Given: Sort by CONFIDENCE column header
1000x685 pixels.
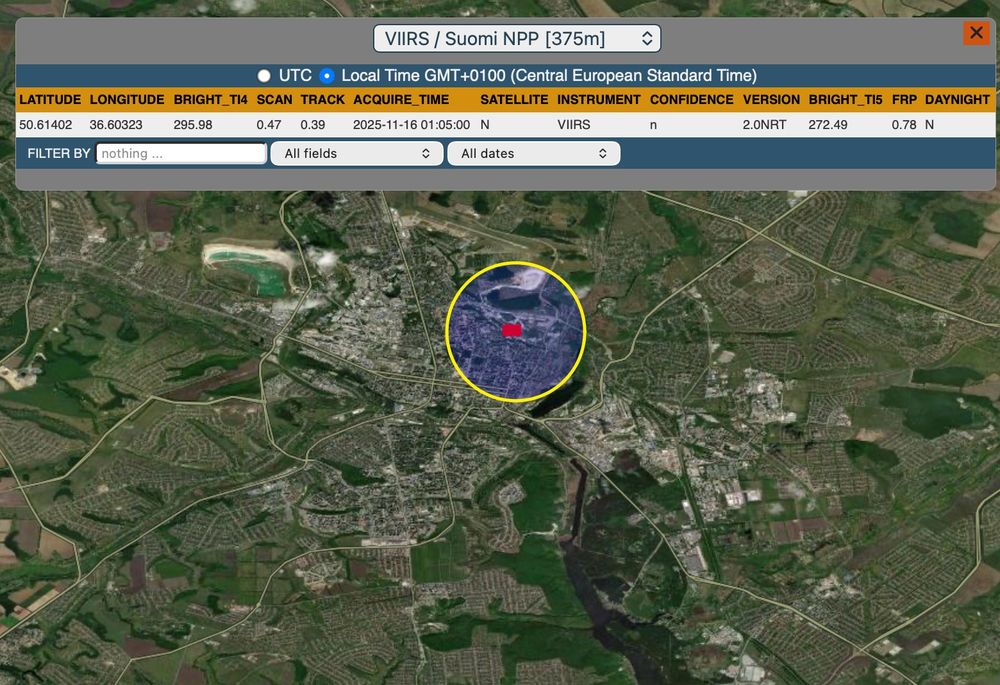Looking at the screenshot, I should pos(691,99).
